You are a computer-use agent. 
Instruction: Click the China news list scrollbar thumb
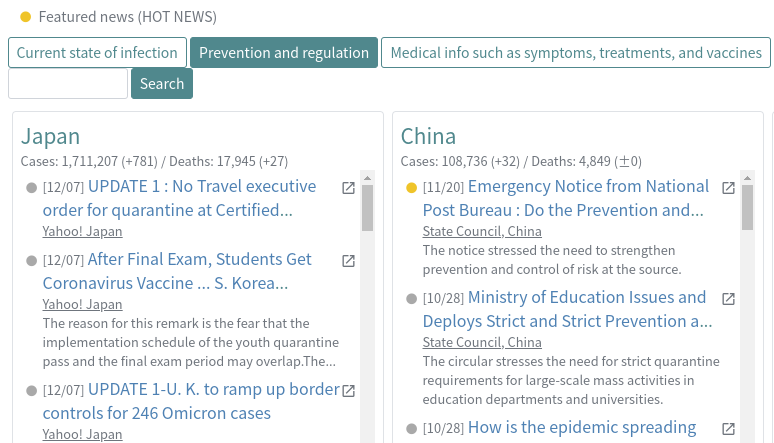[747, 207]
